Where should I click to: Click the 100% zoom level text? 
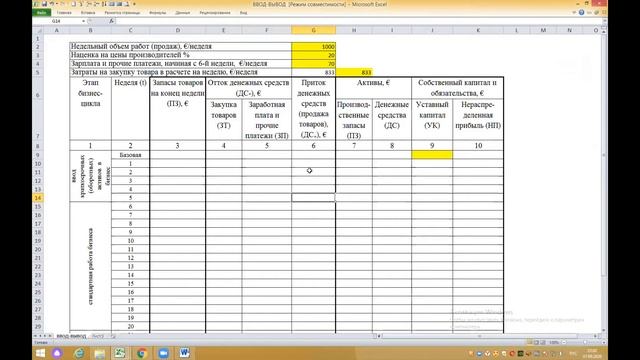point(554,342)
